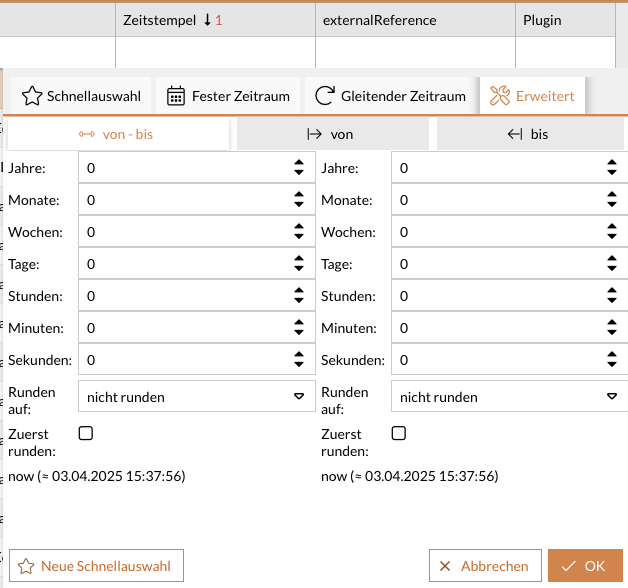Sort by Zeitstempel column header
This screenshot has width=628, height=588.
pos(215,20)
